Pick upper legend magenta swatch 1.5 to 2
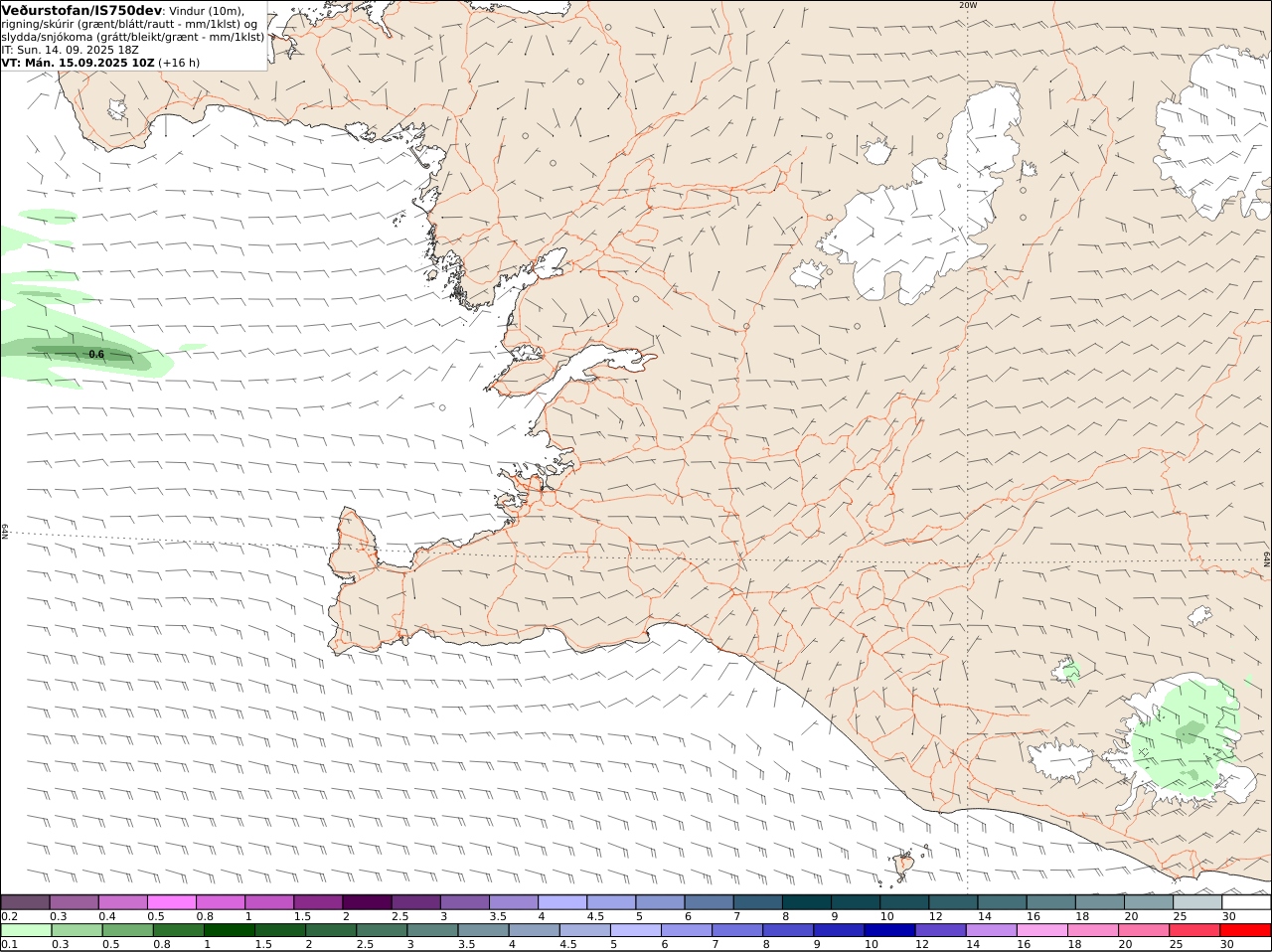The image size is (1272, 952). [x=318, y=901]
